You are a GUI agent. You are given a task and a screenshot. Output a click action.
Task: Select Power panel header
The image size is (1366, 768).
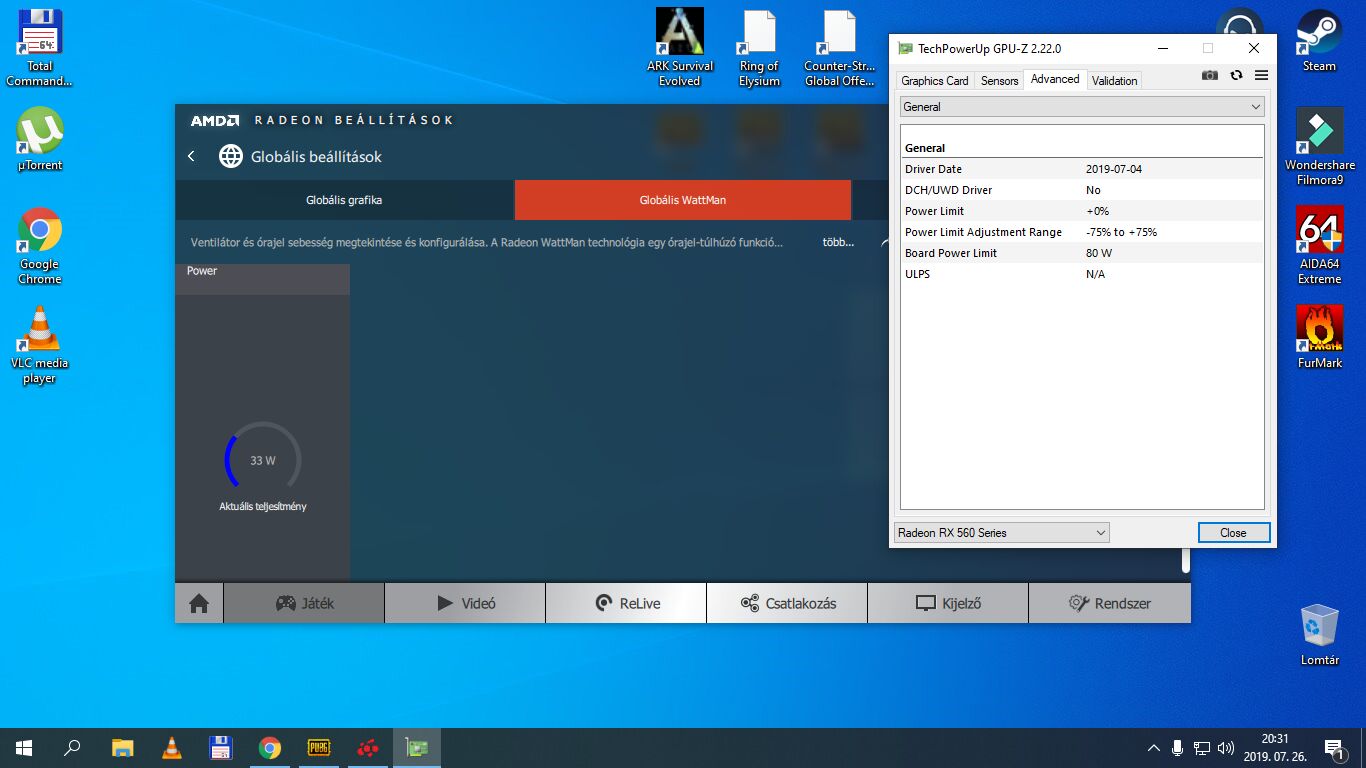262,279
